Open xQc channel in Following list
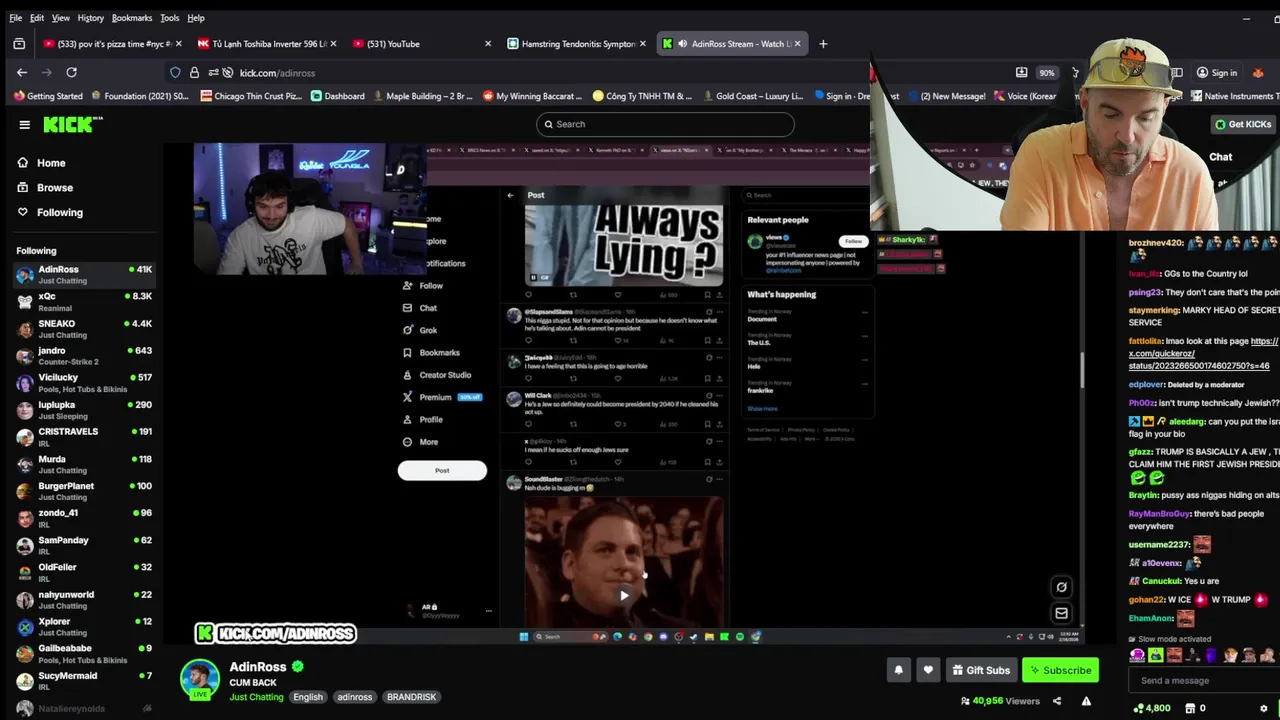 [85, 302]
